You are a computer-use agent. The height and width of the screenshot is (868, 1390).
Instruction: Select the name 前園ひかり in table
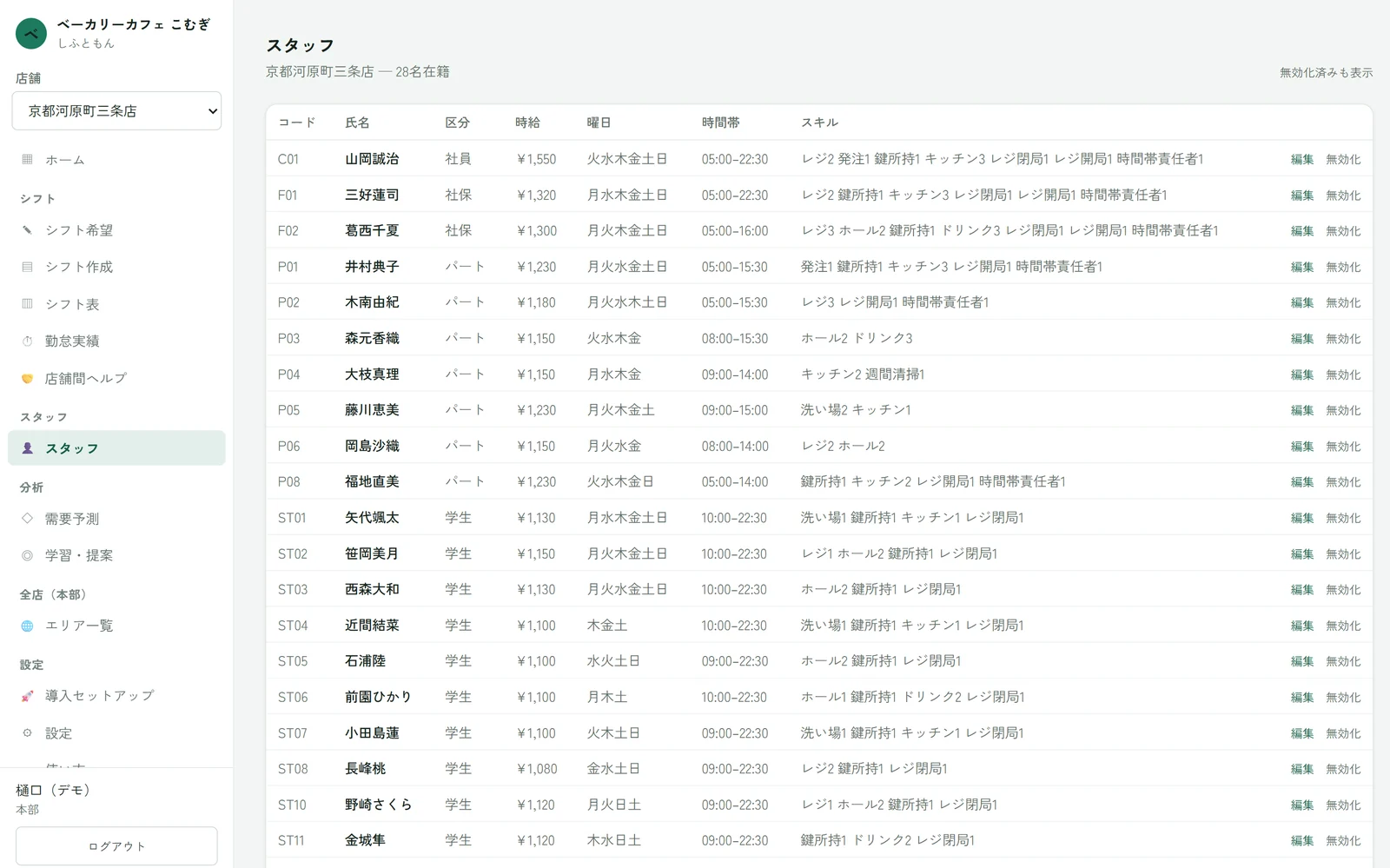[x=378, y=697]
